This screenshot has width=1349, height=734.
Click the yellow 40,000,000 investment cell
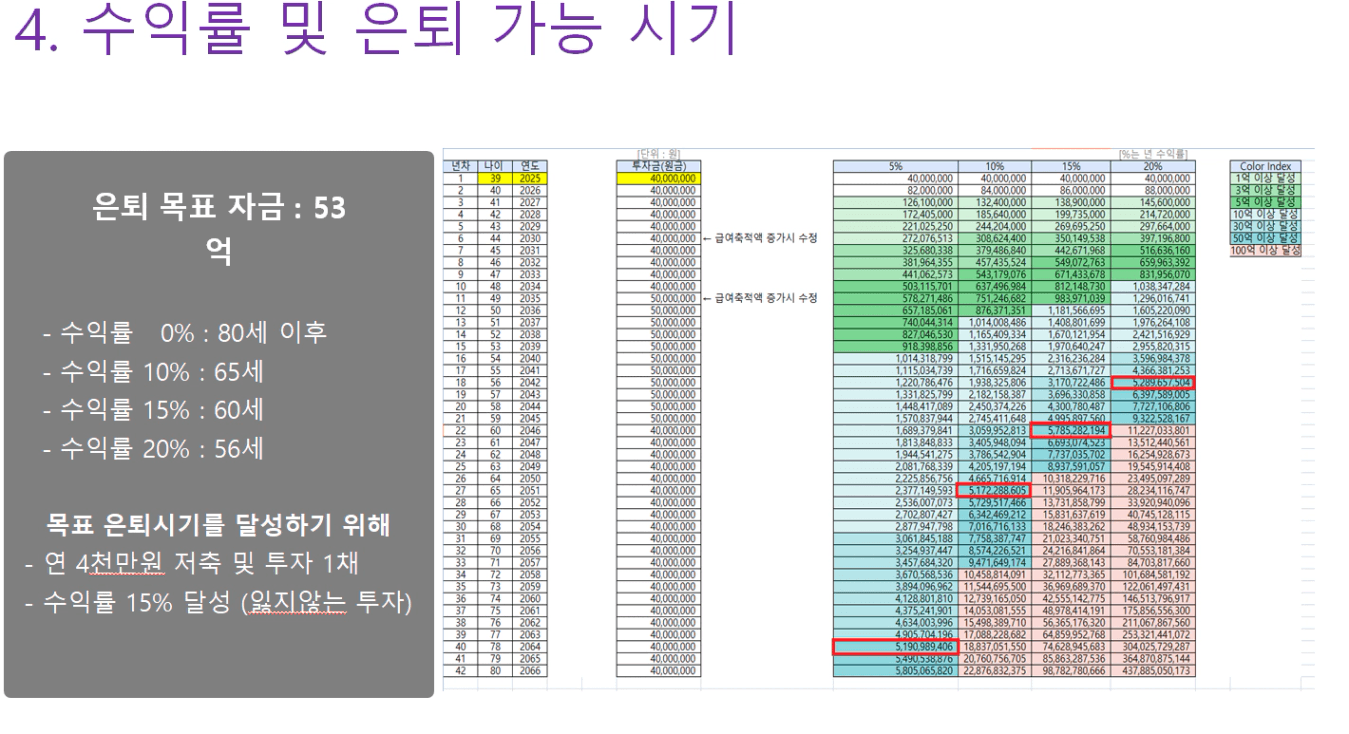[656, 178]
